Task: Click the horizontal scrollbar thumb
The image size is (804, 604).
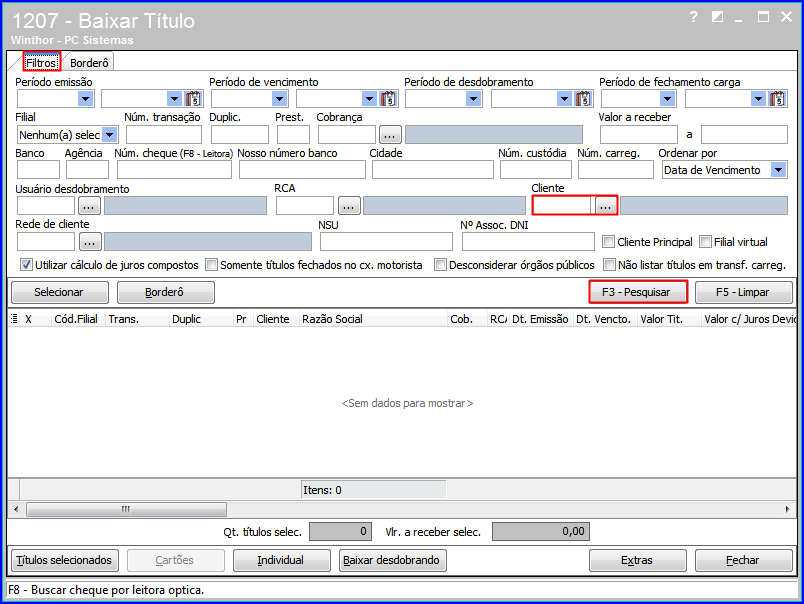Action: pyautogui.click(x=126, y=509)
